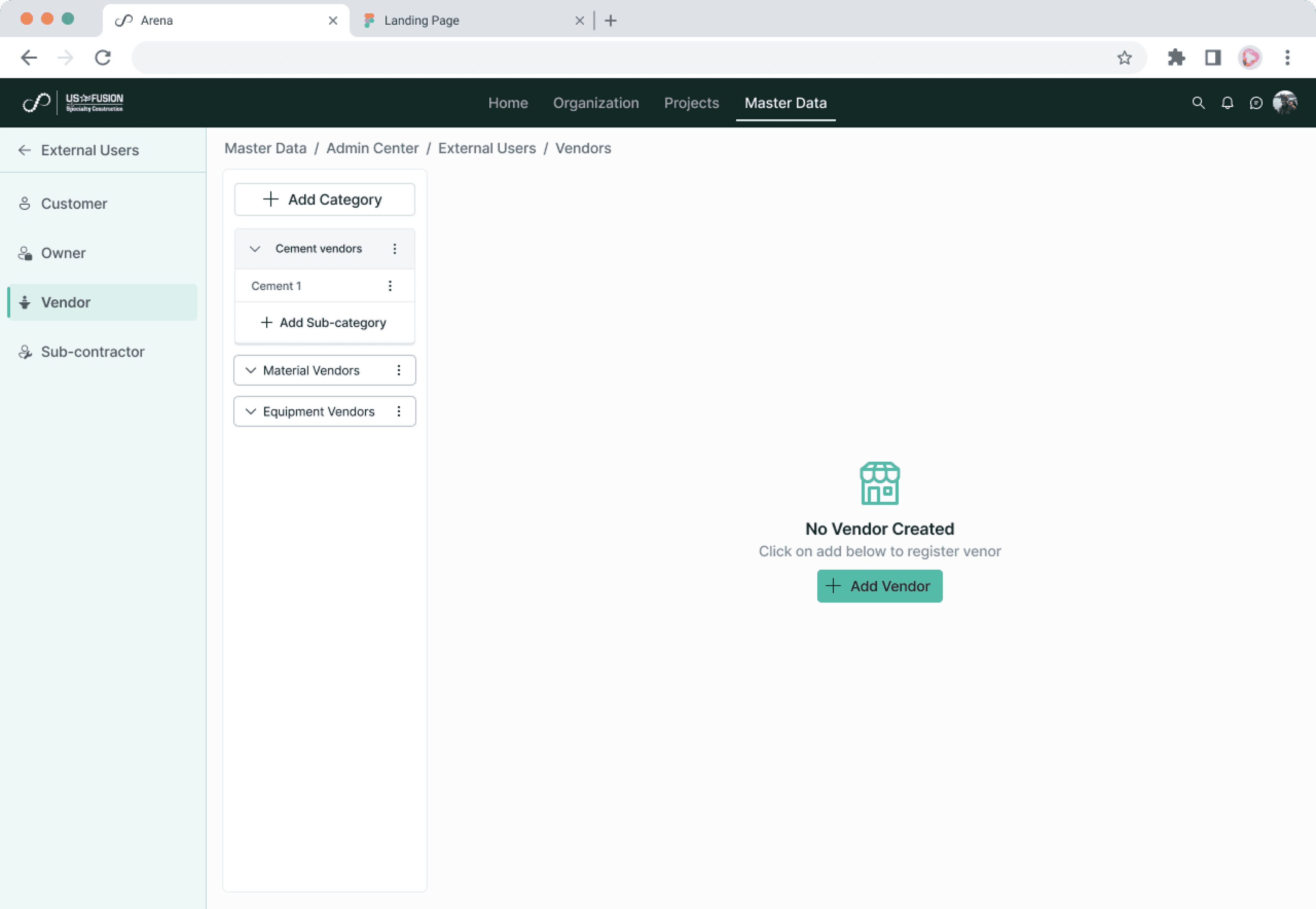Expand the Material Vendors category
Screen dimensions: 1316x909
click(x=251, y=371)
